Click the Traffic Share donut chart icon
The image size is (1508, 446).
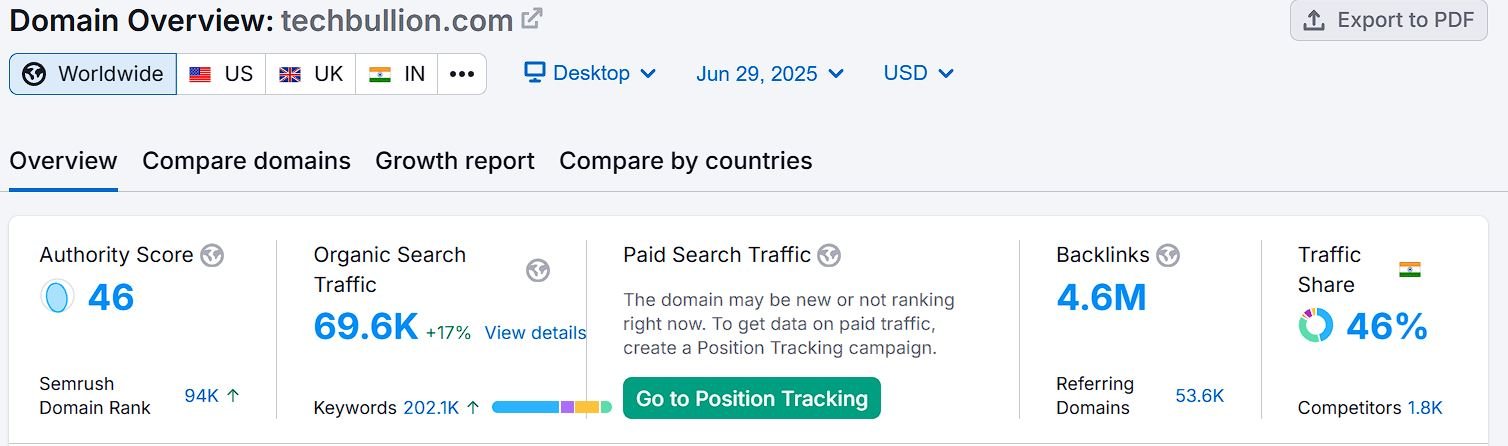1316,326
